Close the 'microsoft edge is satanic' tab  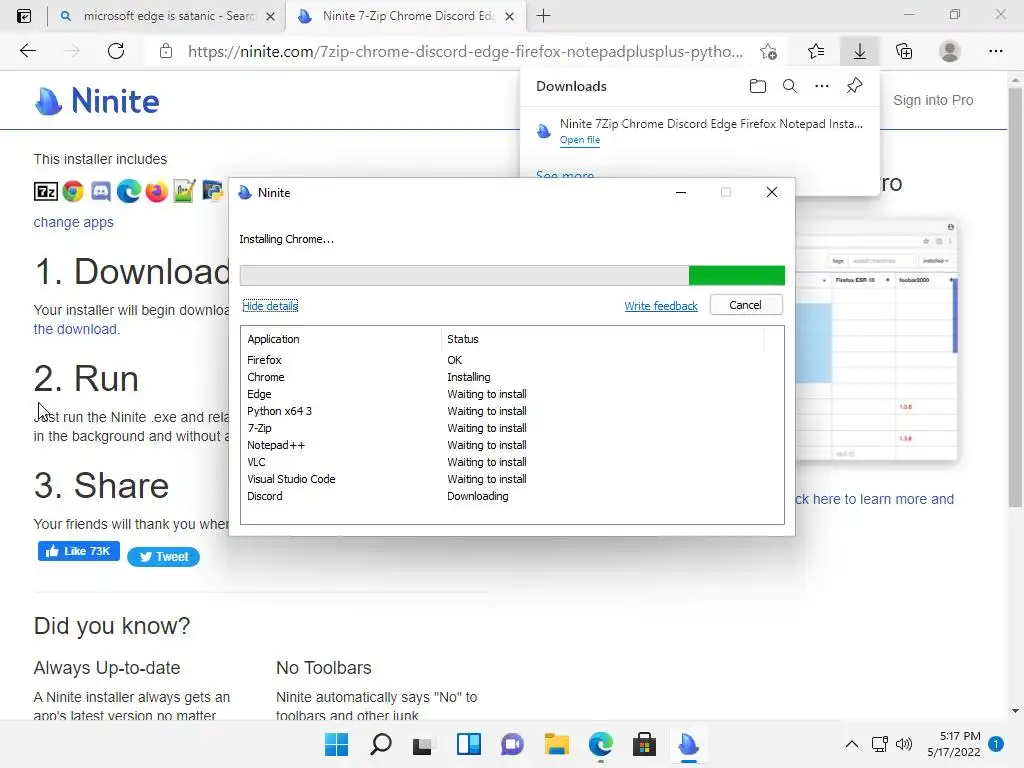(x=270, y=16)
